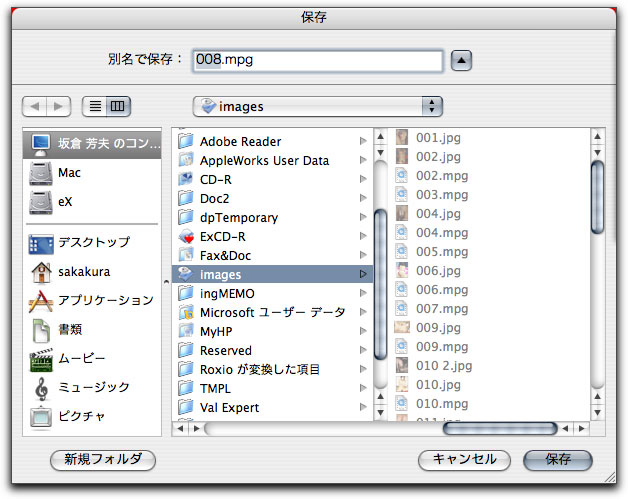Screen dimensions: 628x499
Task: Switch to column view mode
Action: pyautogui.click(x=118, y=107)
